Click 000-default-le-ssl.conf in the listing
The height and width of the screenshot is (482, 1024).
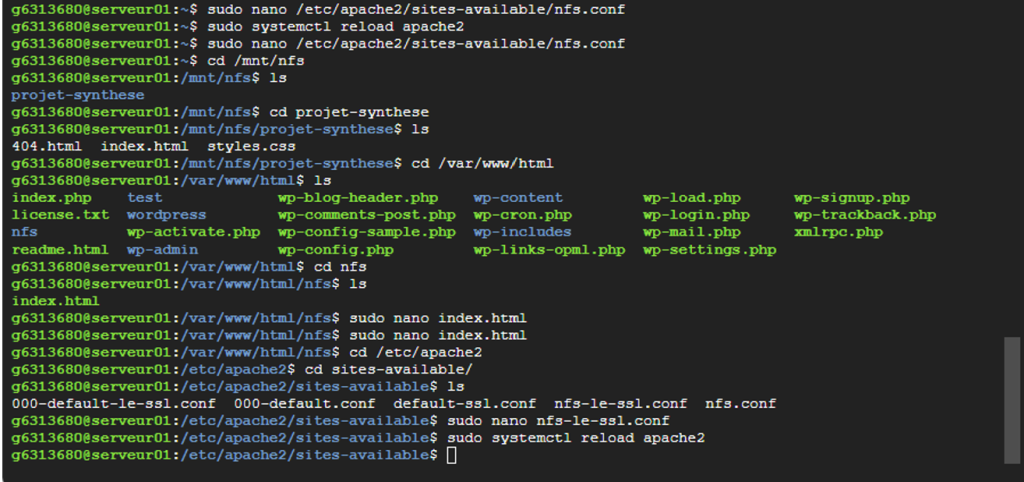113,404
